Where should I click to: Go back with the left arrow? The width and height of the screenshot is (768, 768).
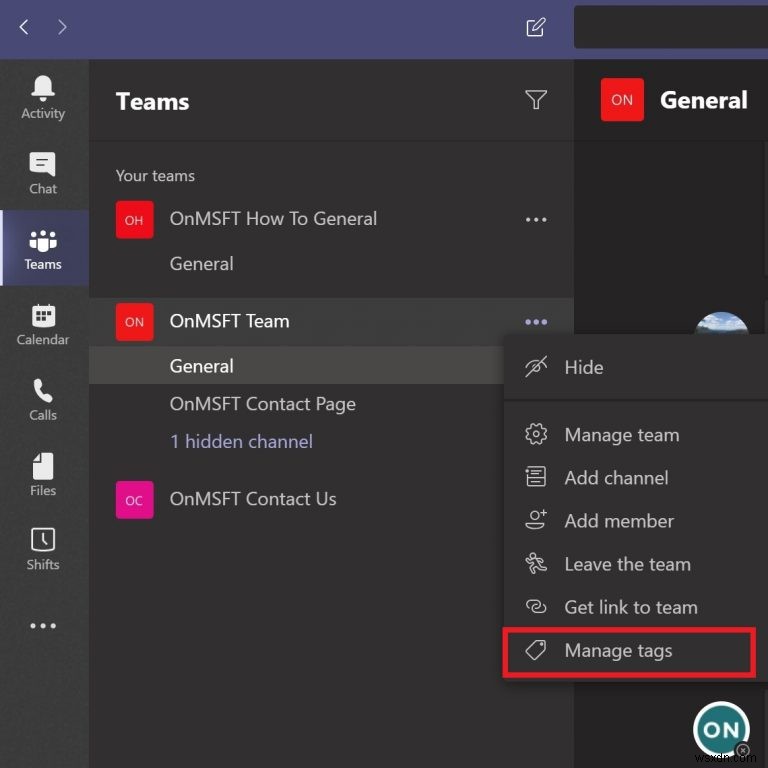(24, 27)
